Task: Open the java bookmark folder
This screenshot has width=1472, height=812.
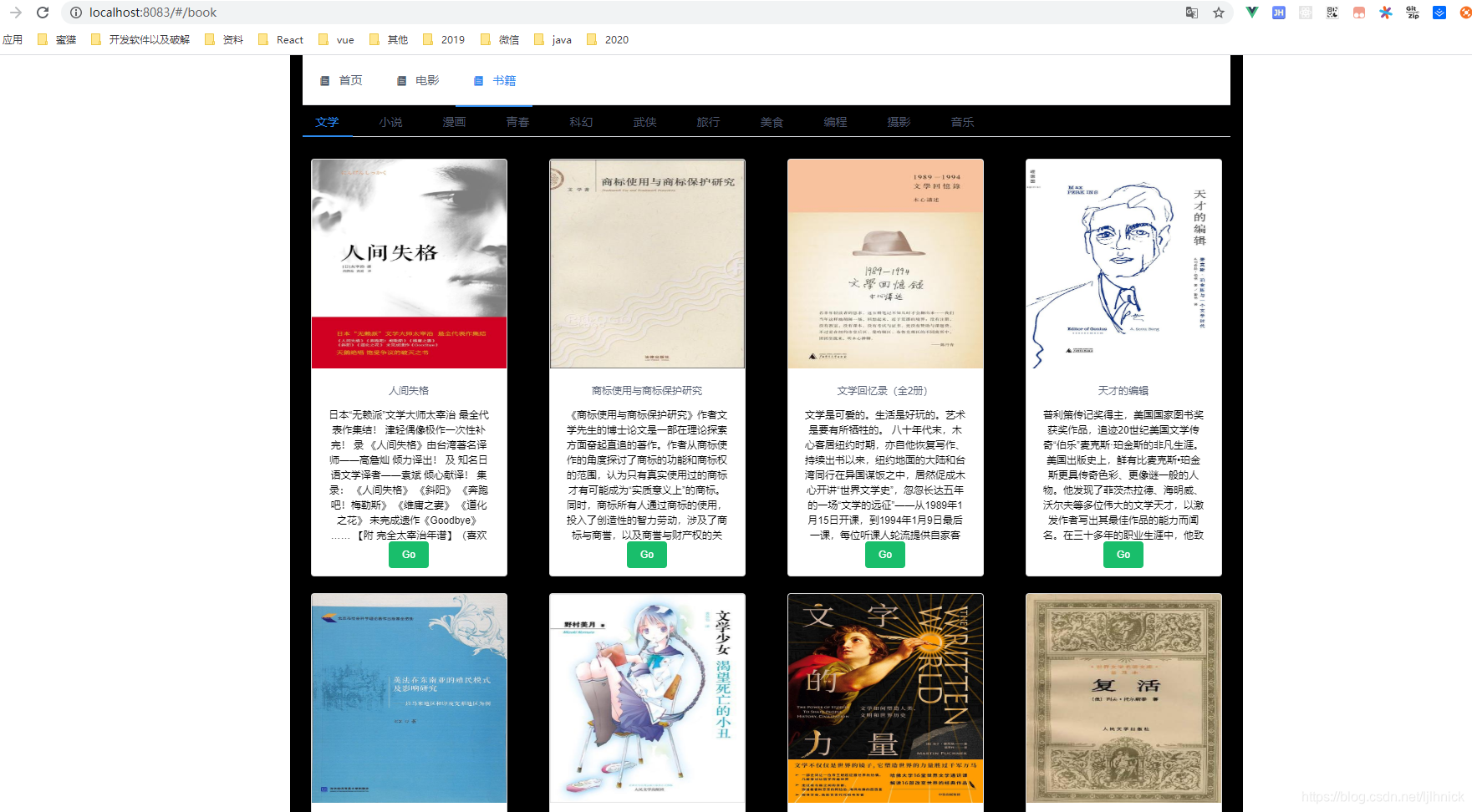Action: (553, 39)
